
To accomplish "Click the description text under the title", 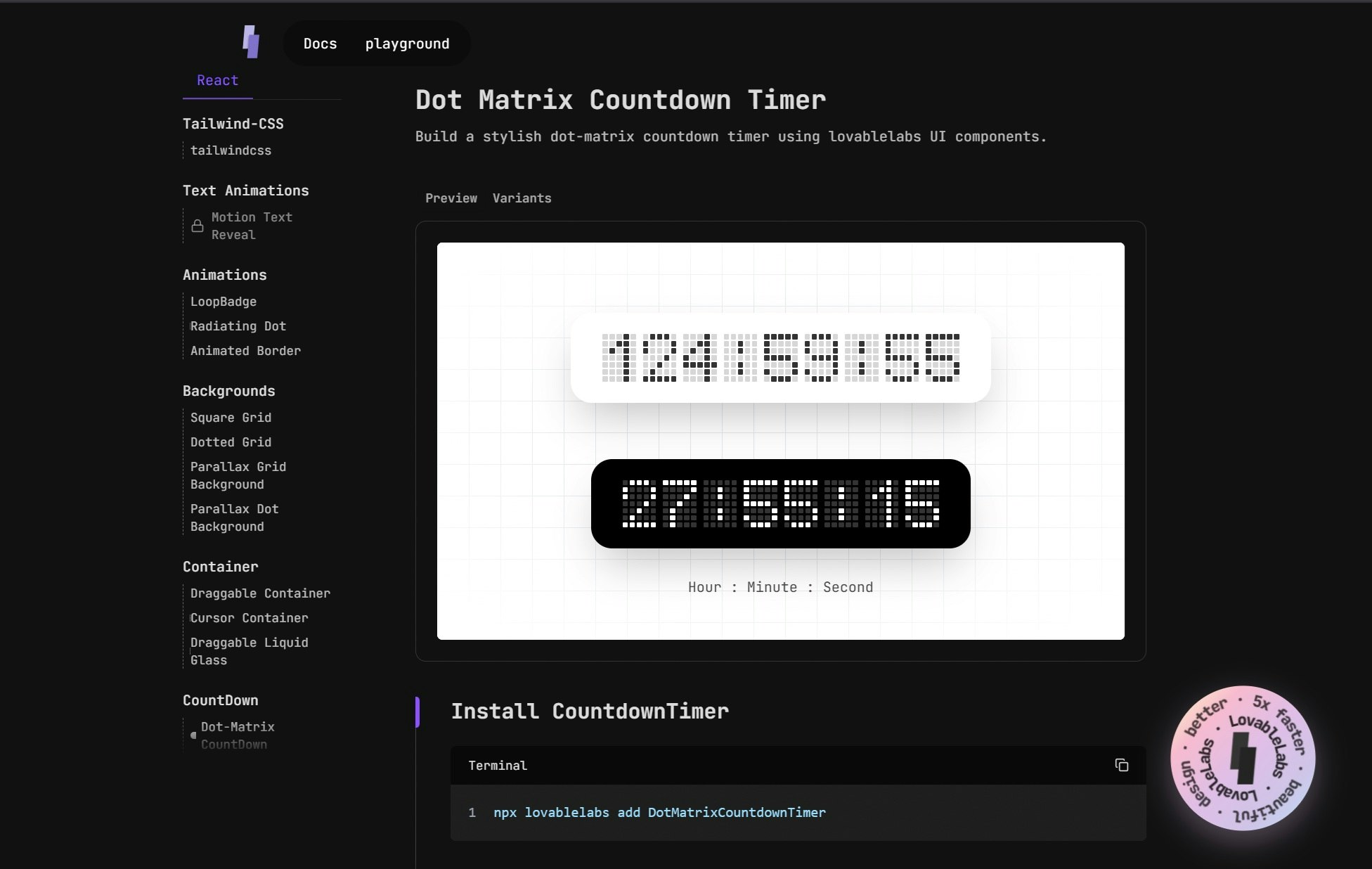I will (x=731, y=136).
